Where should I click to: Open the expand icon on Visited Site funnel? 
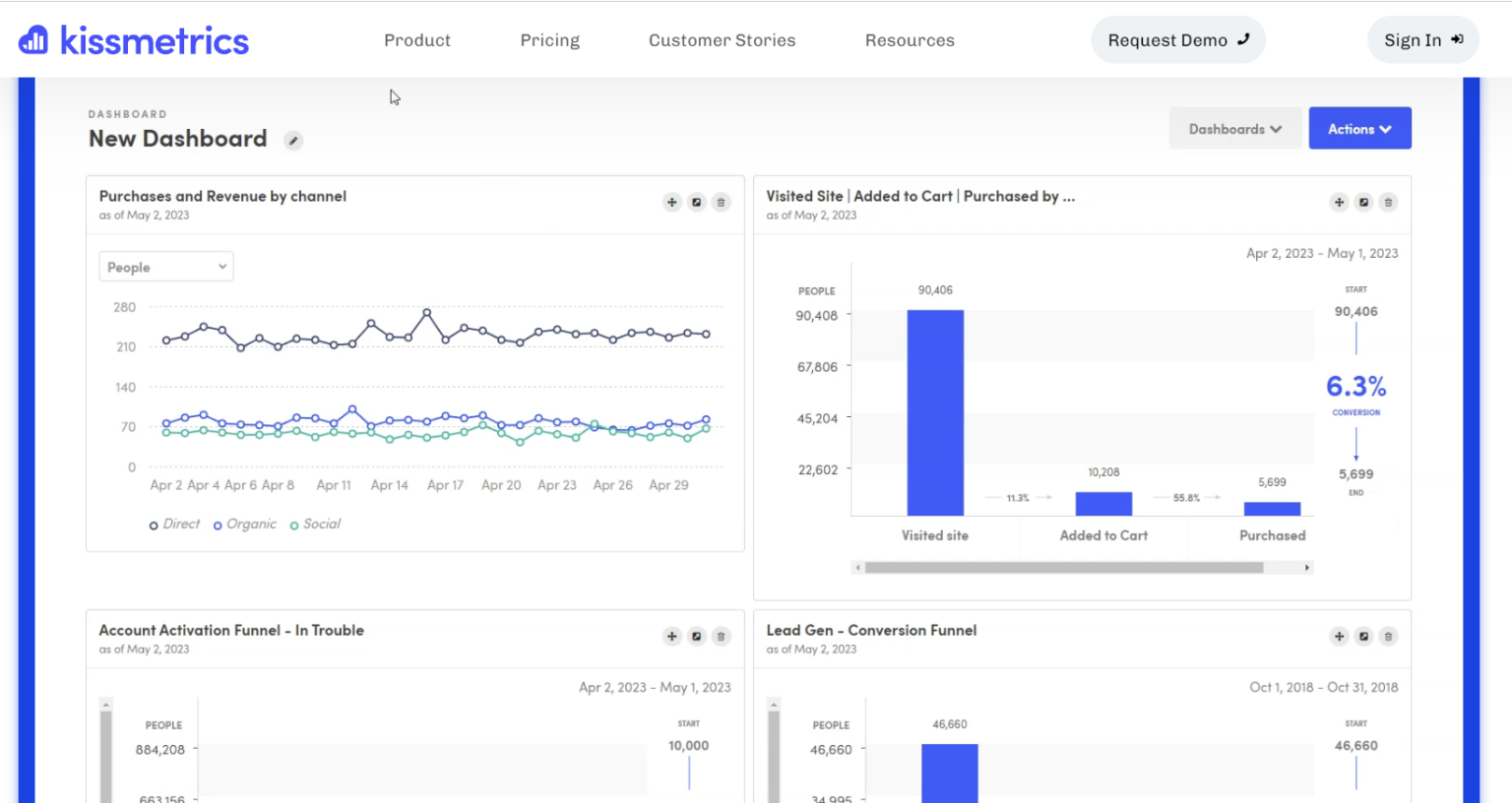(1364, 202)
